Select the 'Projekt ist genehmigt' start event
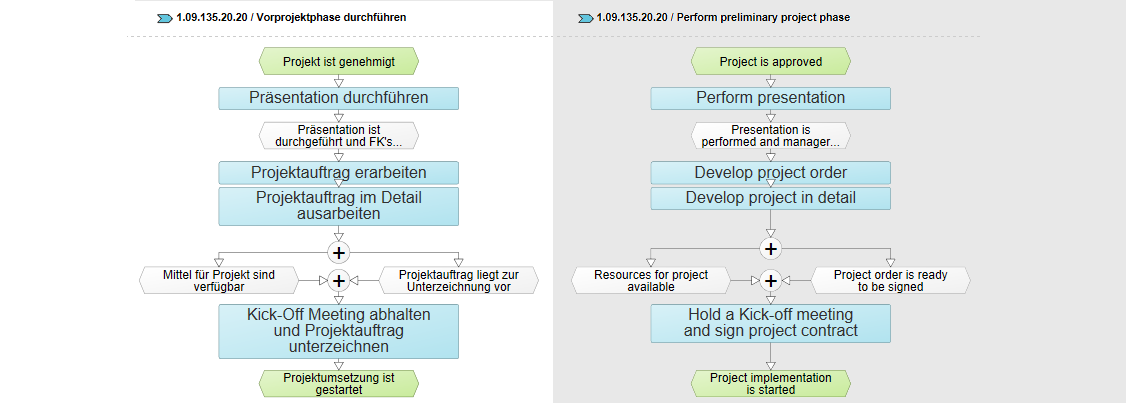 339,62
